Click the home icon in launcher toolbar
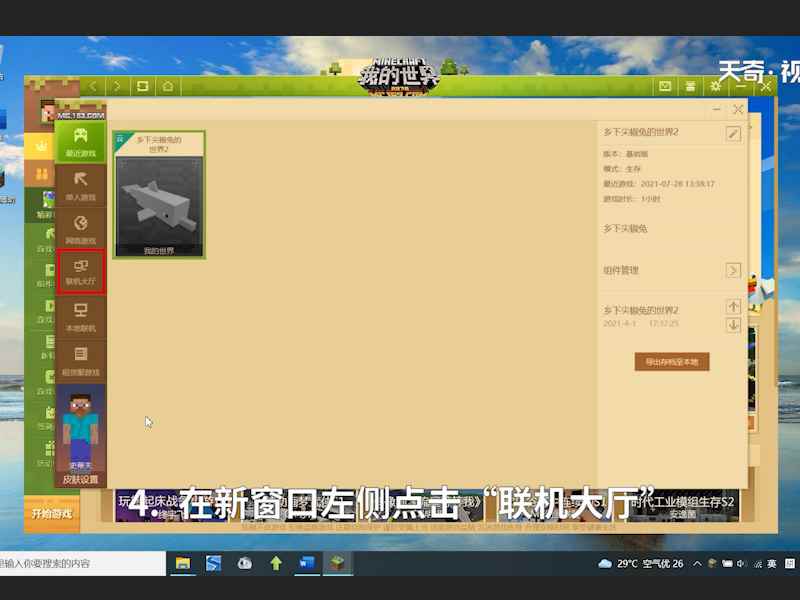 pos(168,87)
